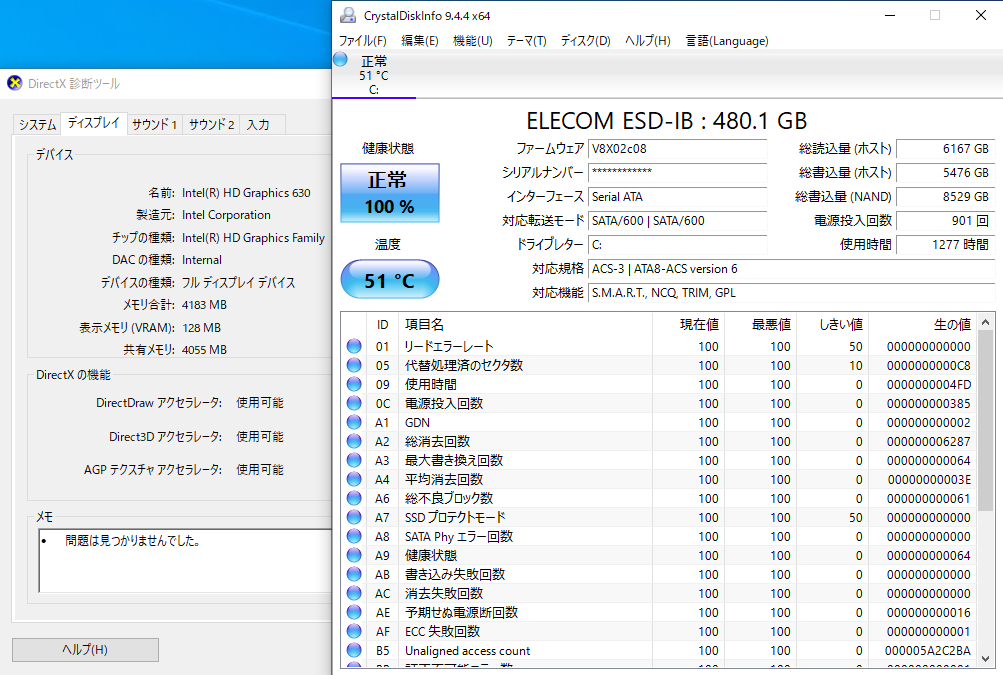The width and height of the screenshot is (1003, 675).
Task: Click status orb for A8 SATA Phy row
Action: [354, 536]
